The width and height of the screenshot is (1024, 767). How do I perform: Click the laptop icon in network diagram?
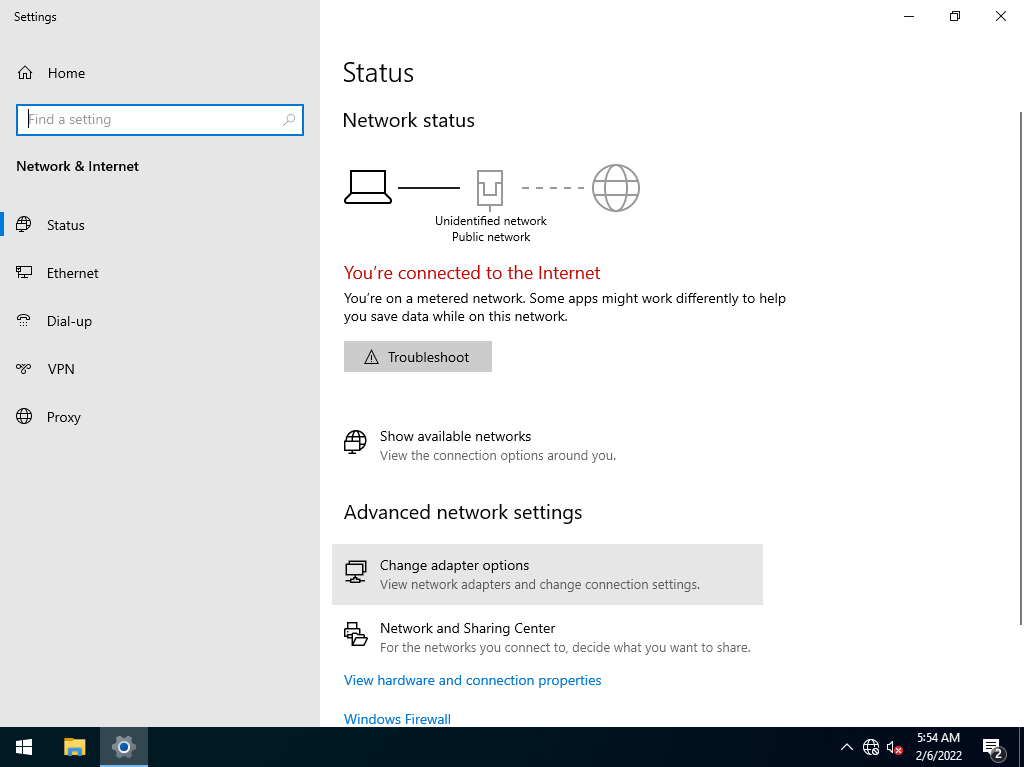[368, 188]
